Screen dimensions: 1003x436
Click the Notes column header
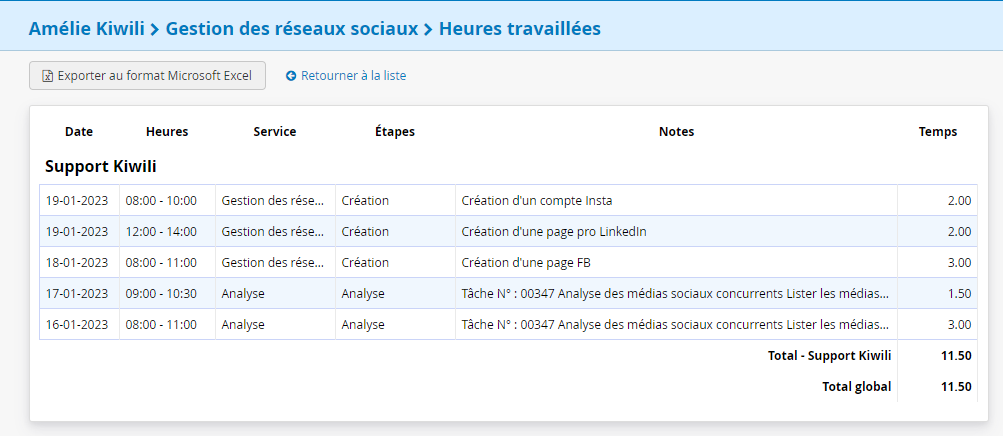tap(676, 132)
